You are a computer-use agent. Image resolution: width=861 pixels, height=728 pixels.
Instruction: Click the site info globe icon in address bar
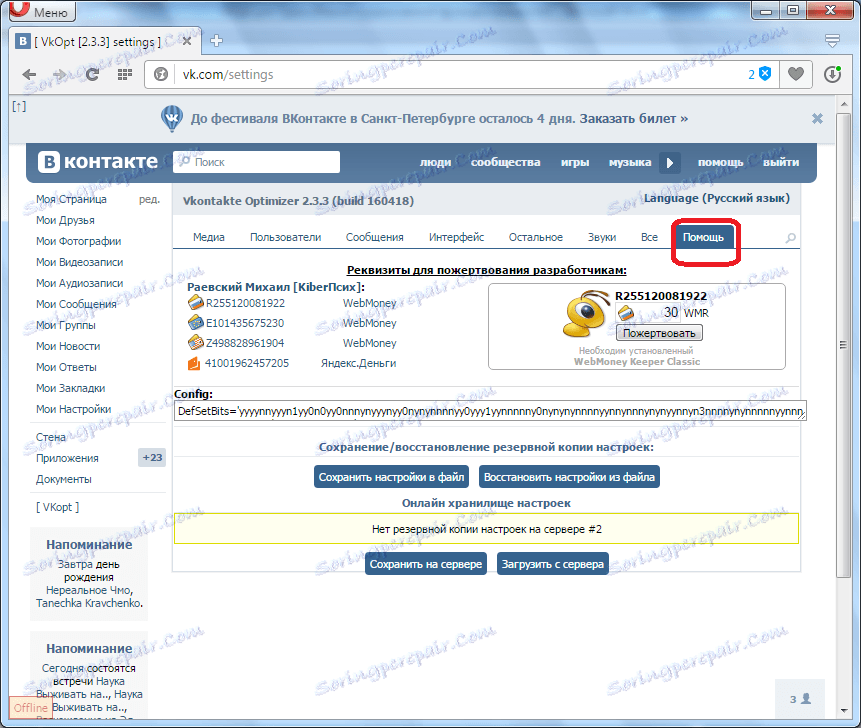click(x=161, y=74)
